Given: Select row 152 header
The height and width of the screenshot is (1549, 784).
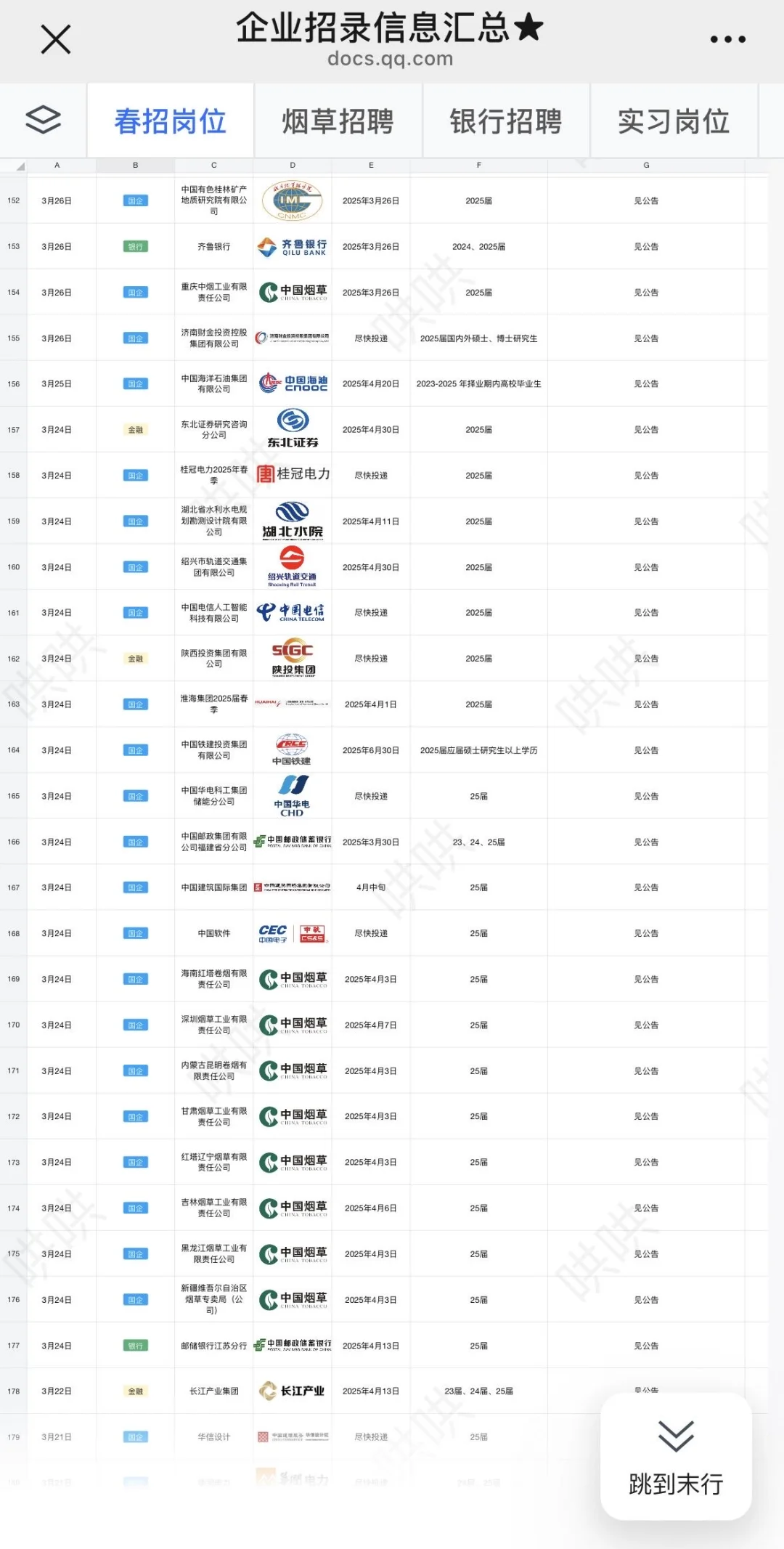Looking at the screenshot, I should point(14,200).
